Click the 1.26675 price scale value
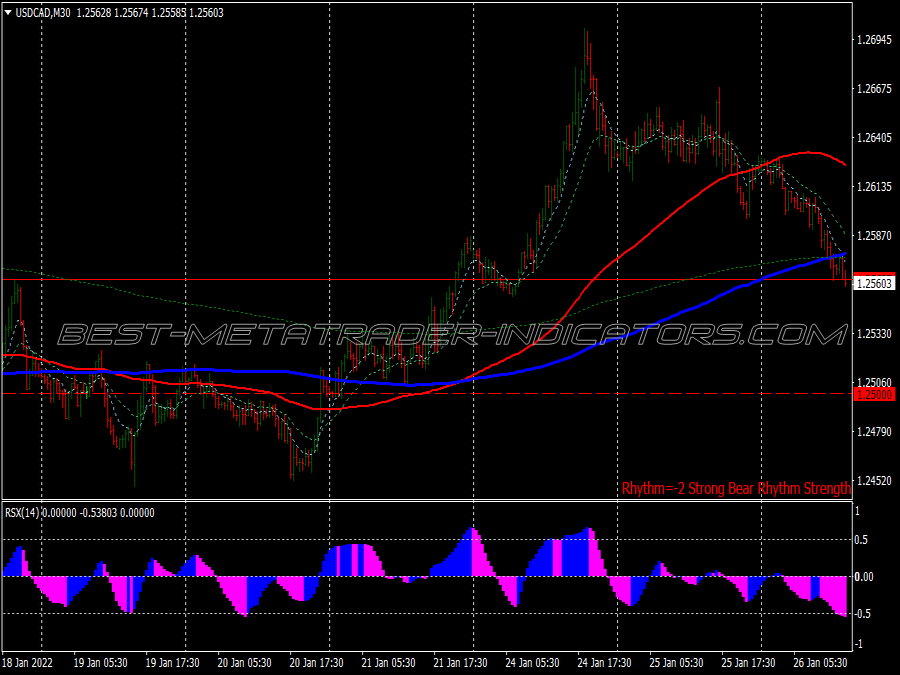900x675 pixels. click(874, 88)
